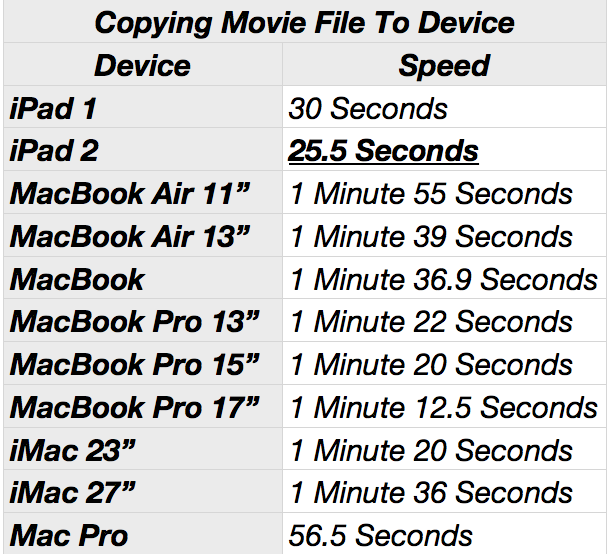
Task: Click the 1 Minute 22 Seconds value
Action: point(432,322)
